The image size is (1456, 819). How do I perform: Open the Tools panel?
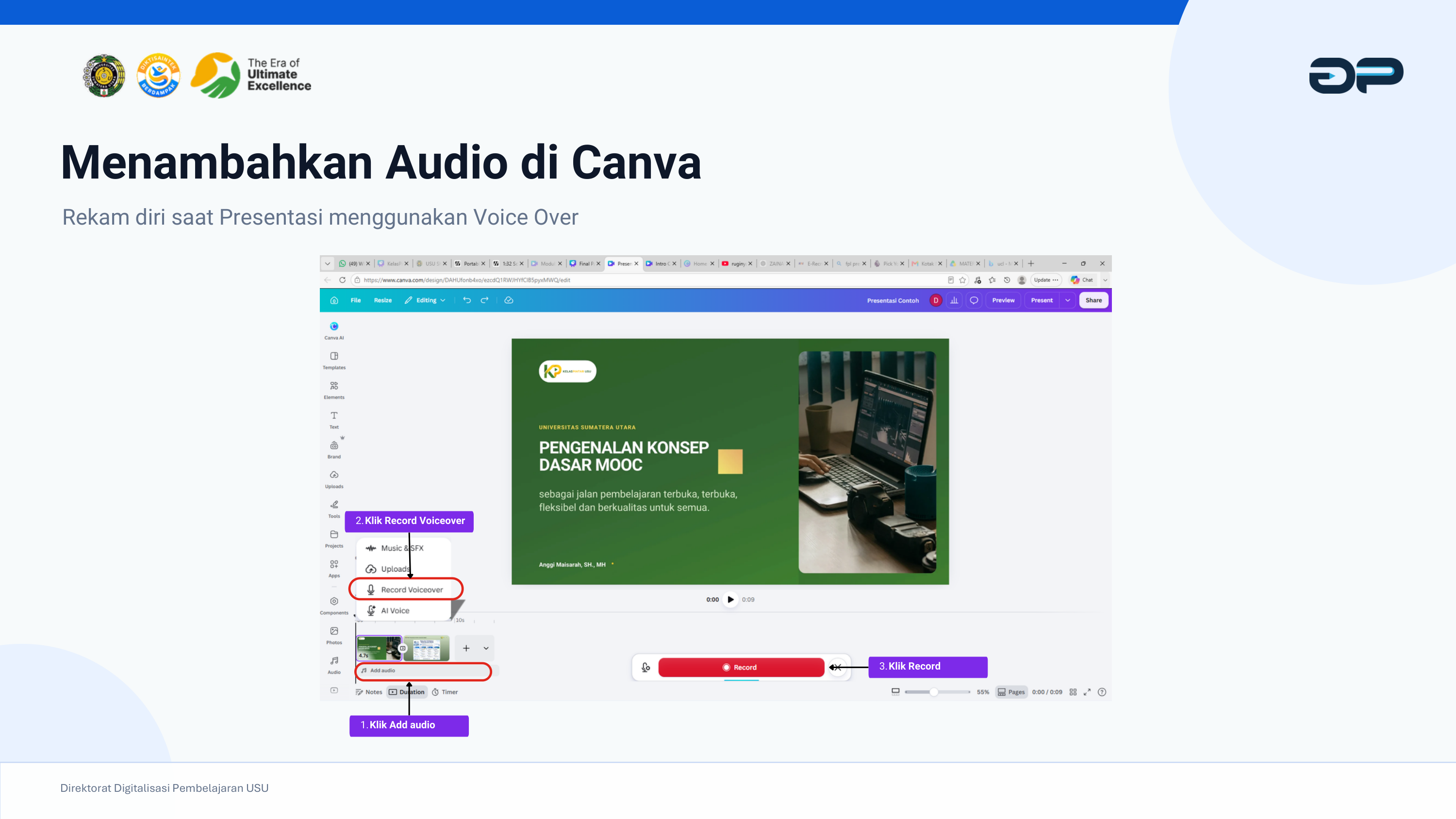pyautogui.click(x=334, y=508)
